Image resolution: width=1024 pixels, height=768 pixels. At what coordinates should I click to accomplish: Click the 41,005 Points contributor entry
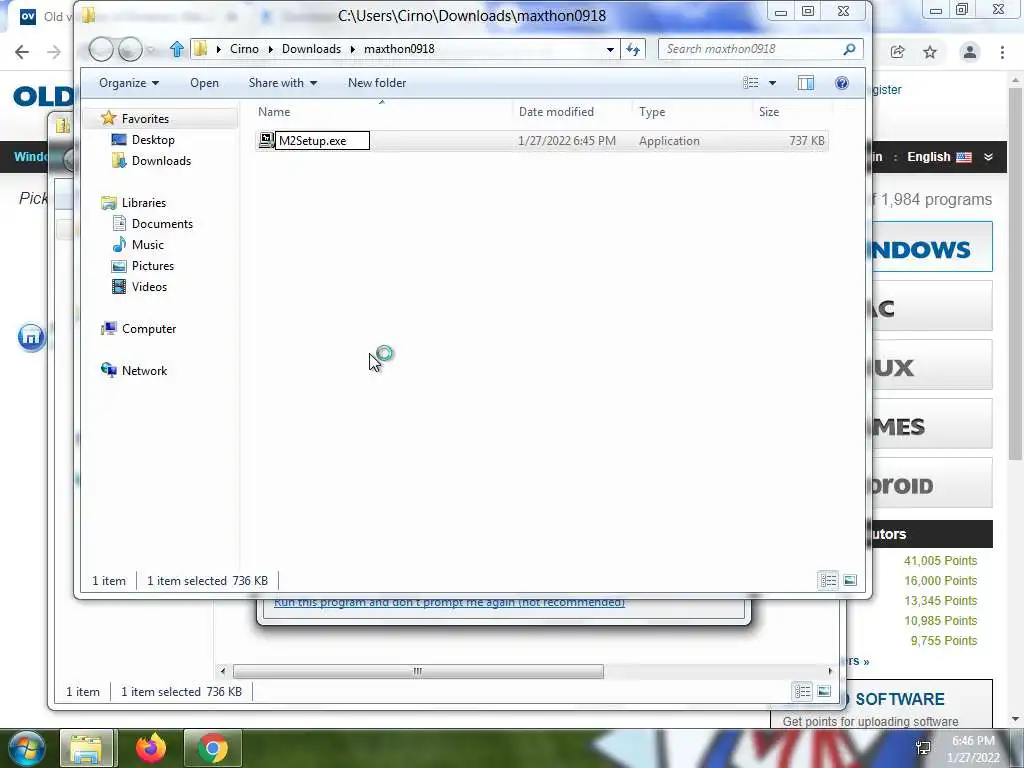tap(940, 561)
